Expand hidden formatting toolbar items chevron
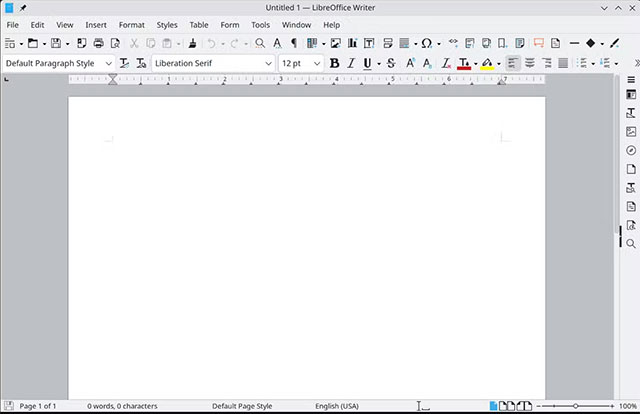640x414 pixels. pyautogui.click(x=637, y=63)
